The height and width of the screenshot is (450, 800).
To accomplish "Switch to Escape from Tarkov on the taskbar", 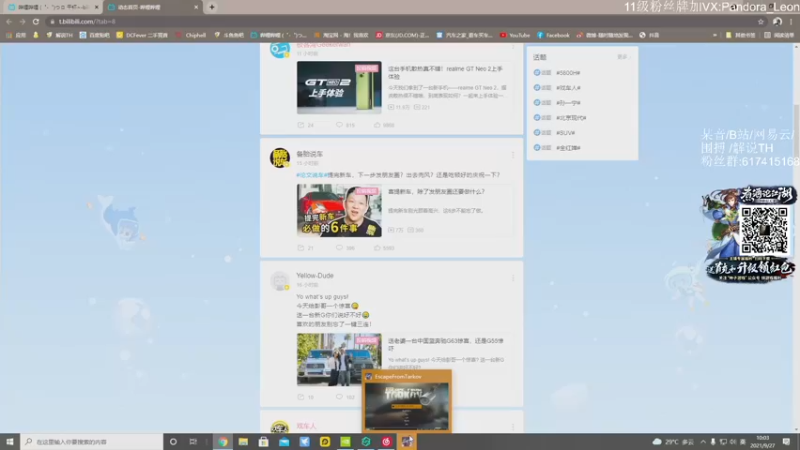I will click(407, 442).
